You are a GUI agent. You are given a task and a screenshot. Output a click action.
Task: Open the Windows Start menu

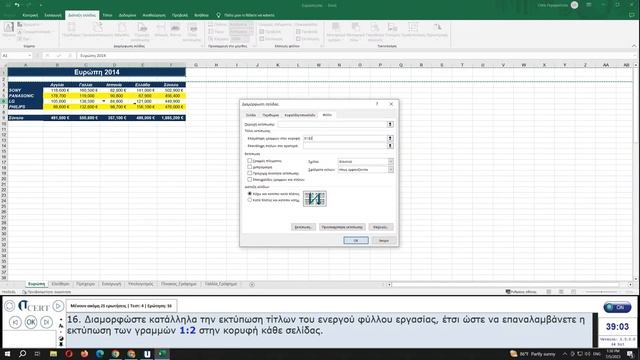(x=7, y=354)
